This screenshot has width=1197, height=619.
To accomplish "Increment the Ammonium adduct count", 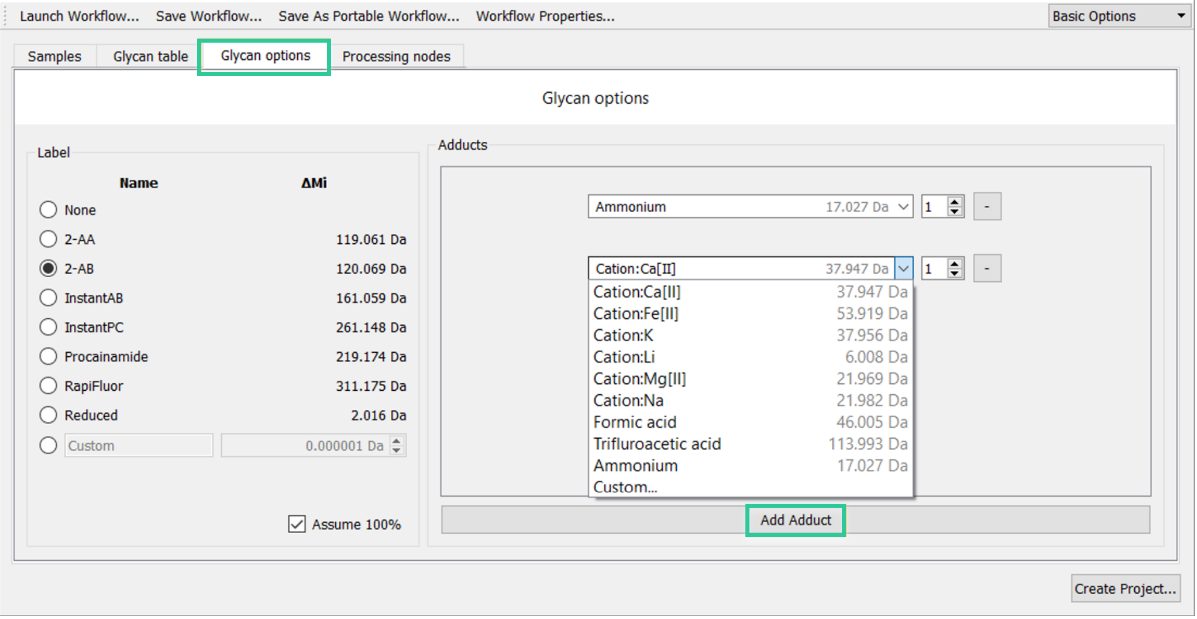I will [x=956, y=201].
